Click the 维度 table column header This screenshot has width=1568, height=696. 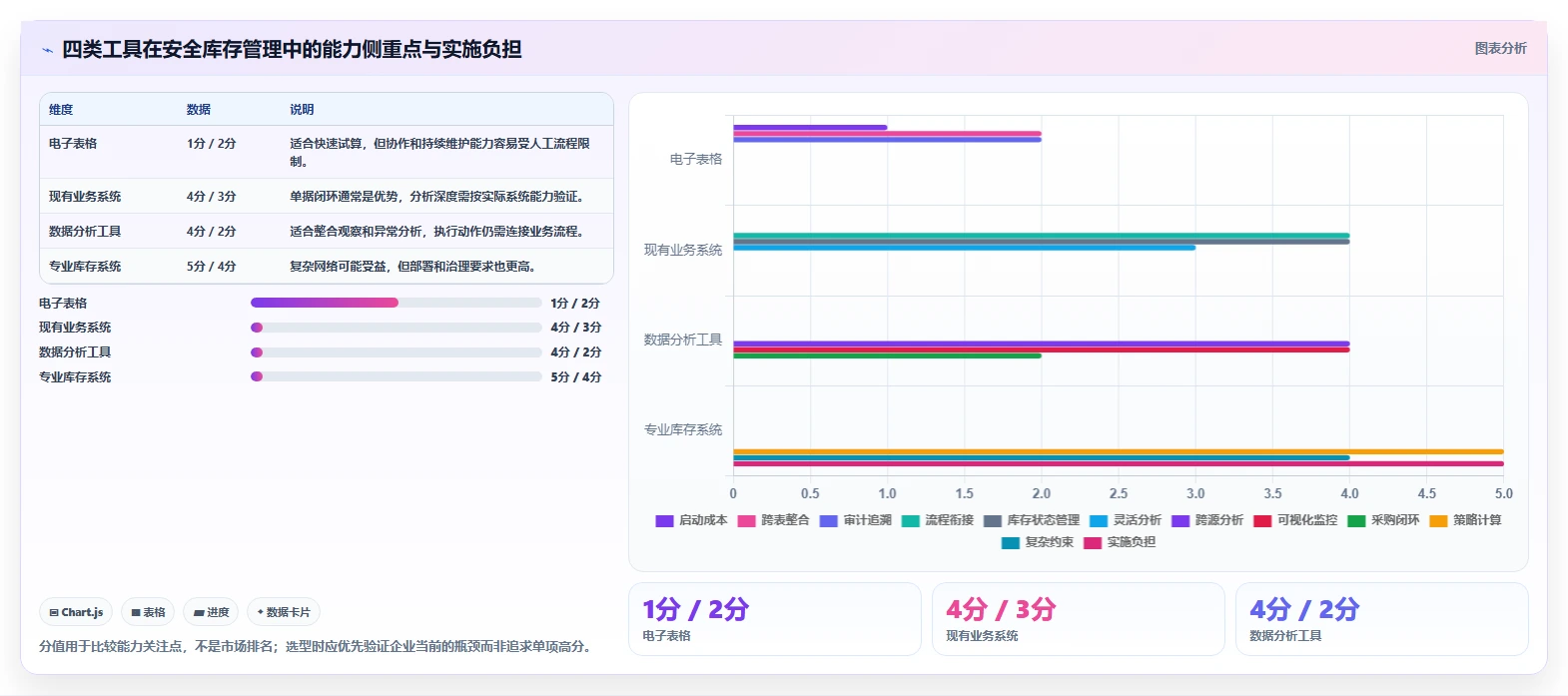61,110
